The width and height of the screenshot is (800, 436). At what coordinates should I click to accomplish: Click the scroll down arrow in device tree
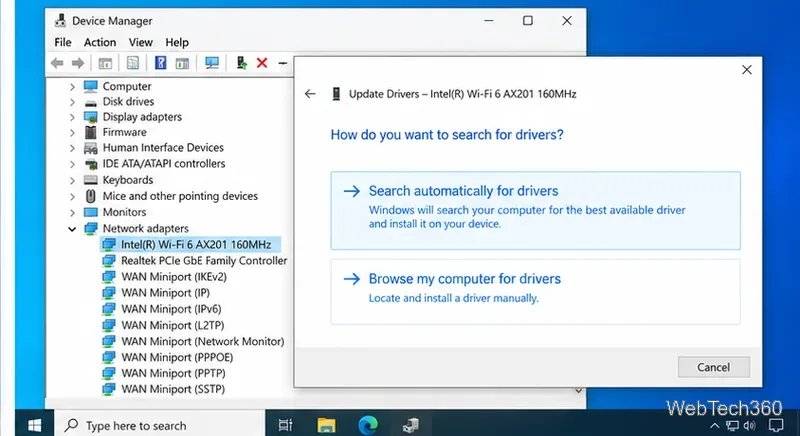579,391
